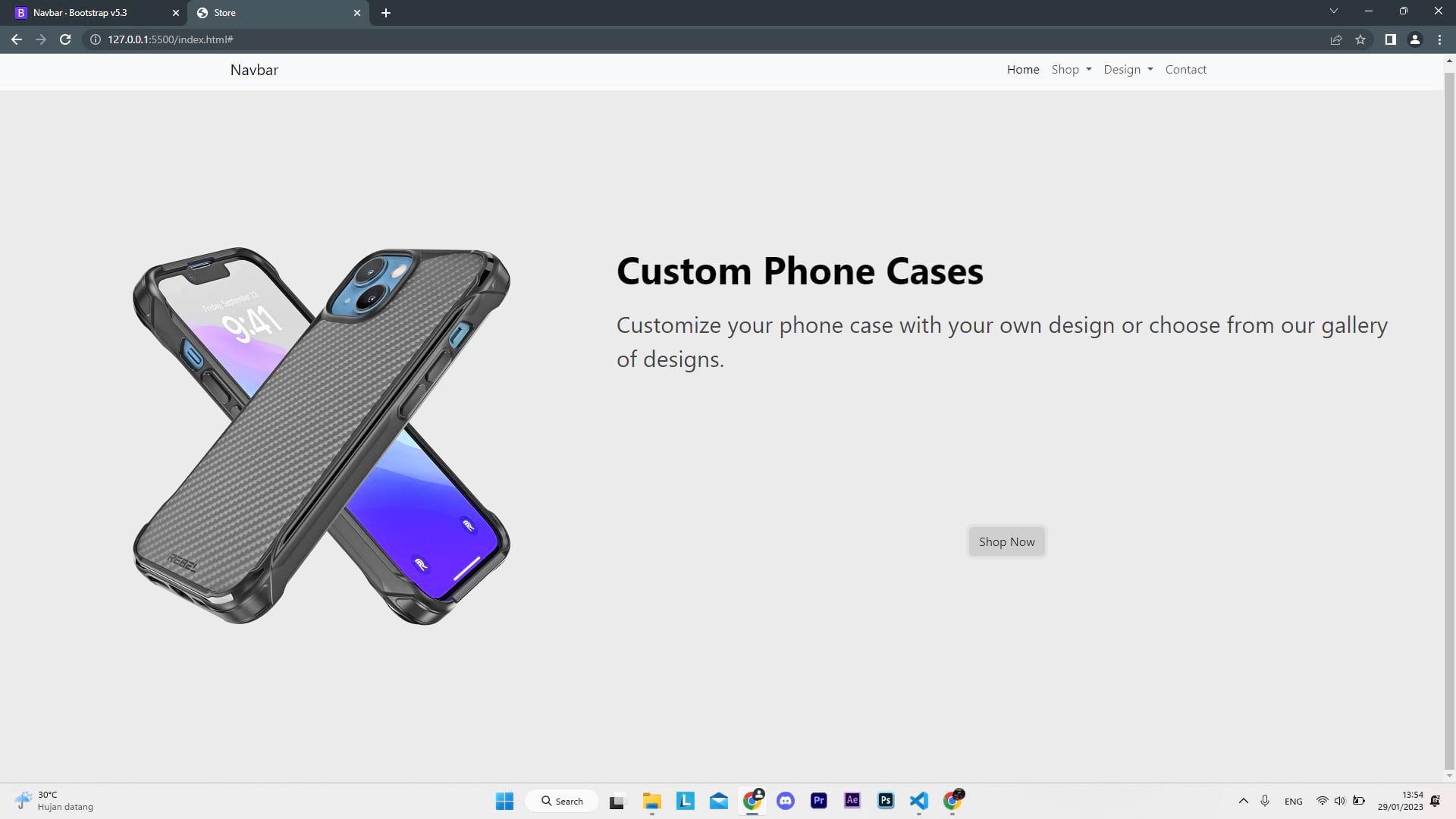Screen dimensions: 1456x819
Task: Reload the current page
Action: click(65, 39)
